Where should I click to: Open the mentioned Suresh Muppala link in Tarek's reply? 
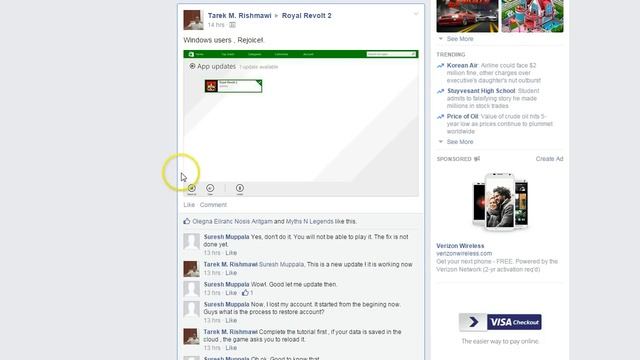(x=282, y=264)
